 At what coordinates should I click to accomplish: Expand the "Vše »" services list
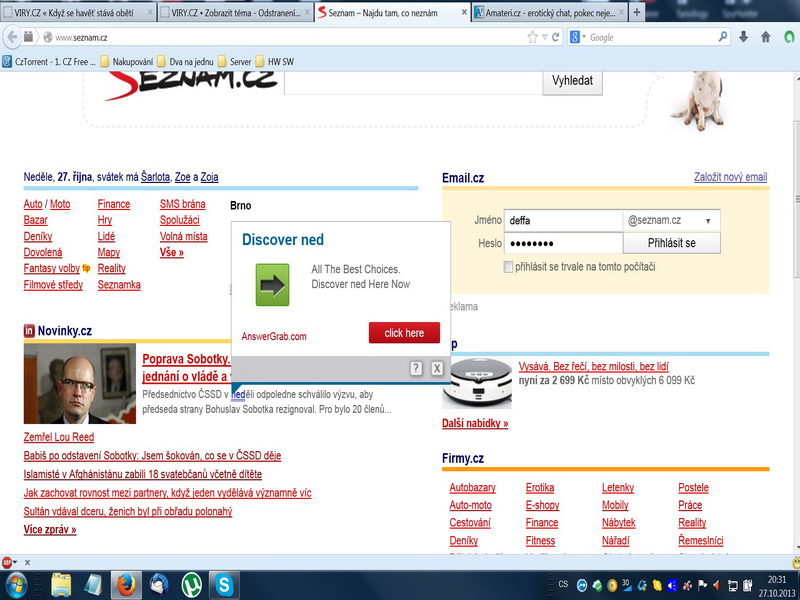pyautogui.click(x=171, y=253)
